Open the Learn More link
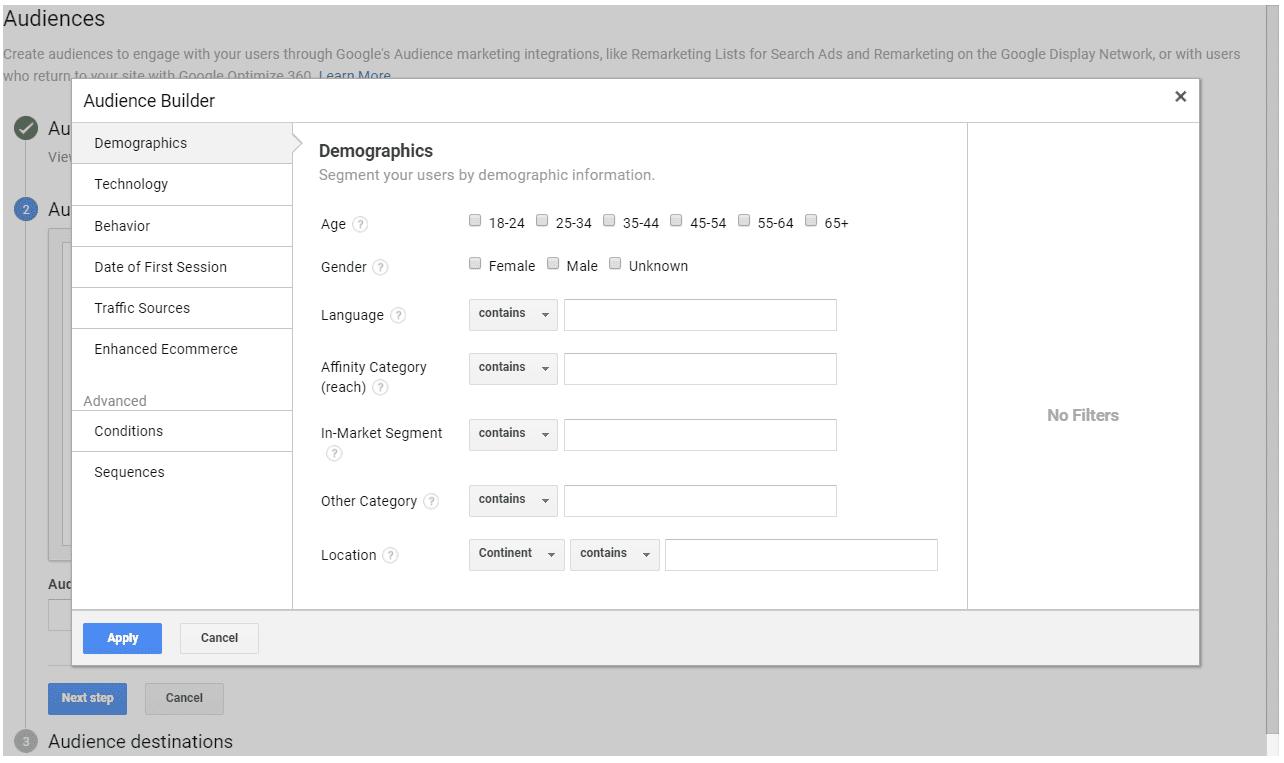The width and height of the screenshot is (1284, 763). (x=354, y=74)
